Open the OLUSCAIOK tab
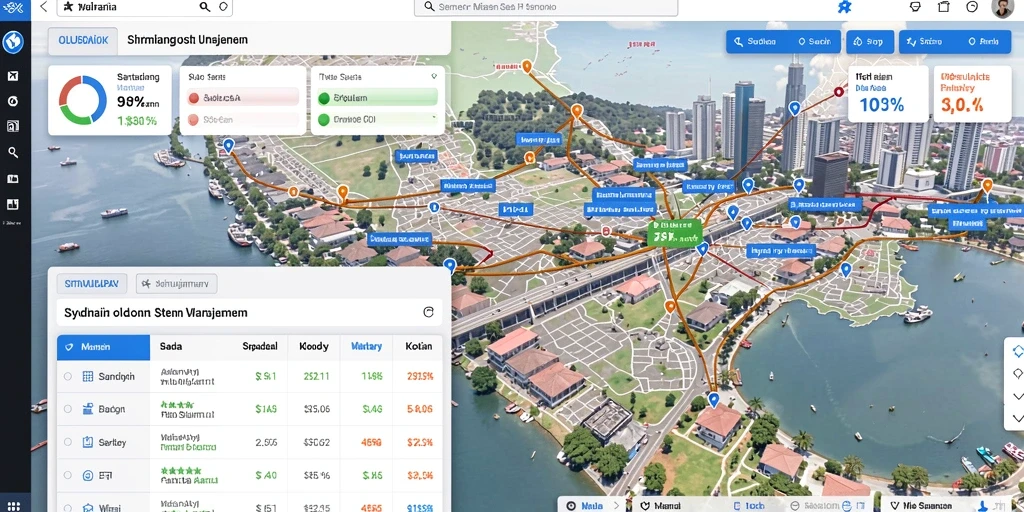 [83, 40]
